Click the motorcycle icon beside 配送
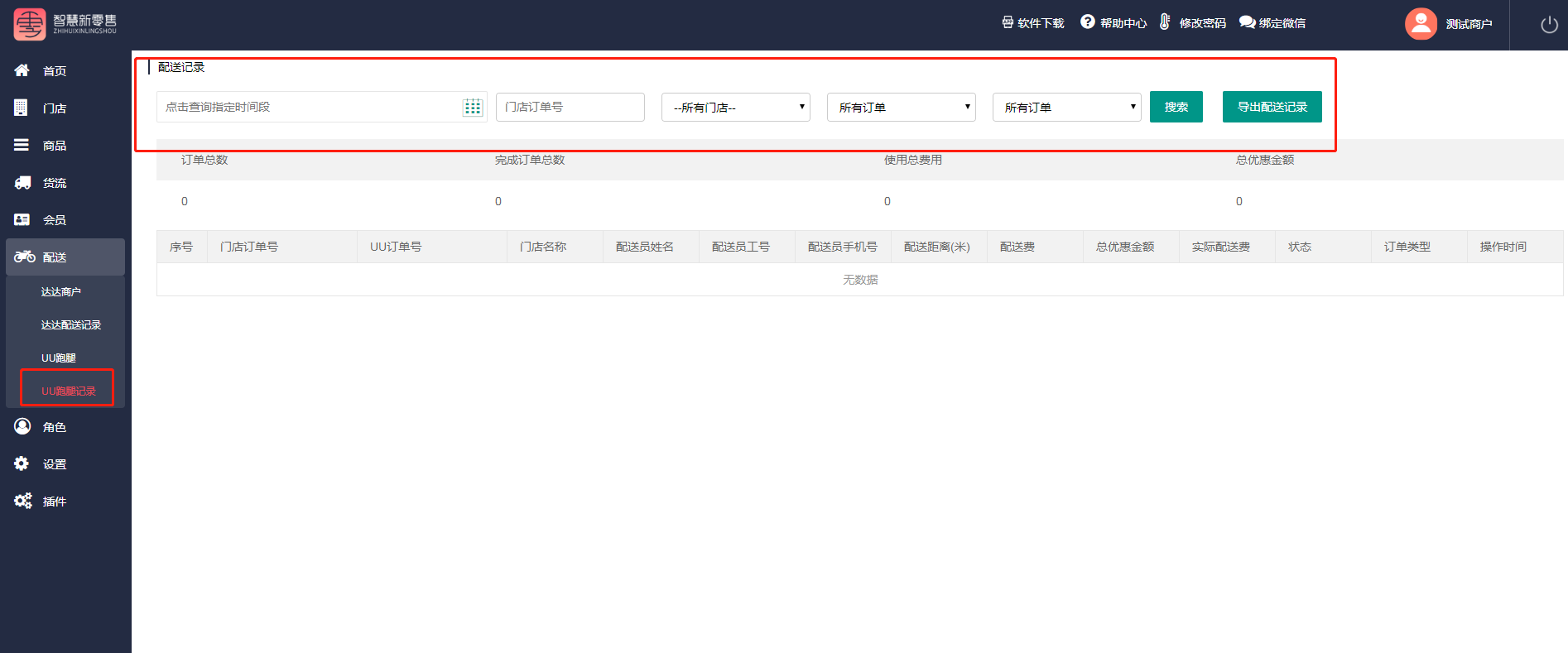1568x653 pixels. click(x=24, y=257)
